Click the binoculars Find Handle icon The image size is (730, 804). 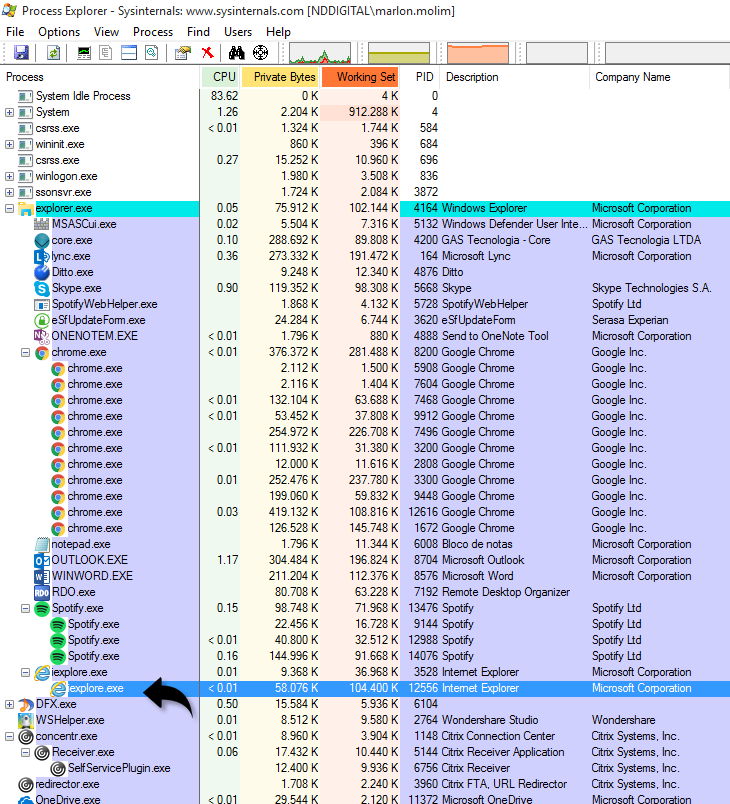coord(236,52)
